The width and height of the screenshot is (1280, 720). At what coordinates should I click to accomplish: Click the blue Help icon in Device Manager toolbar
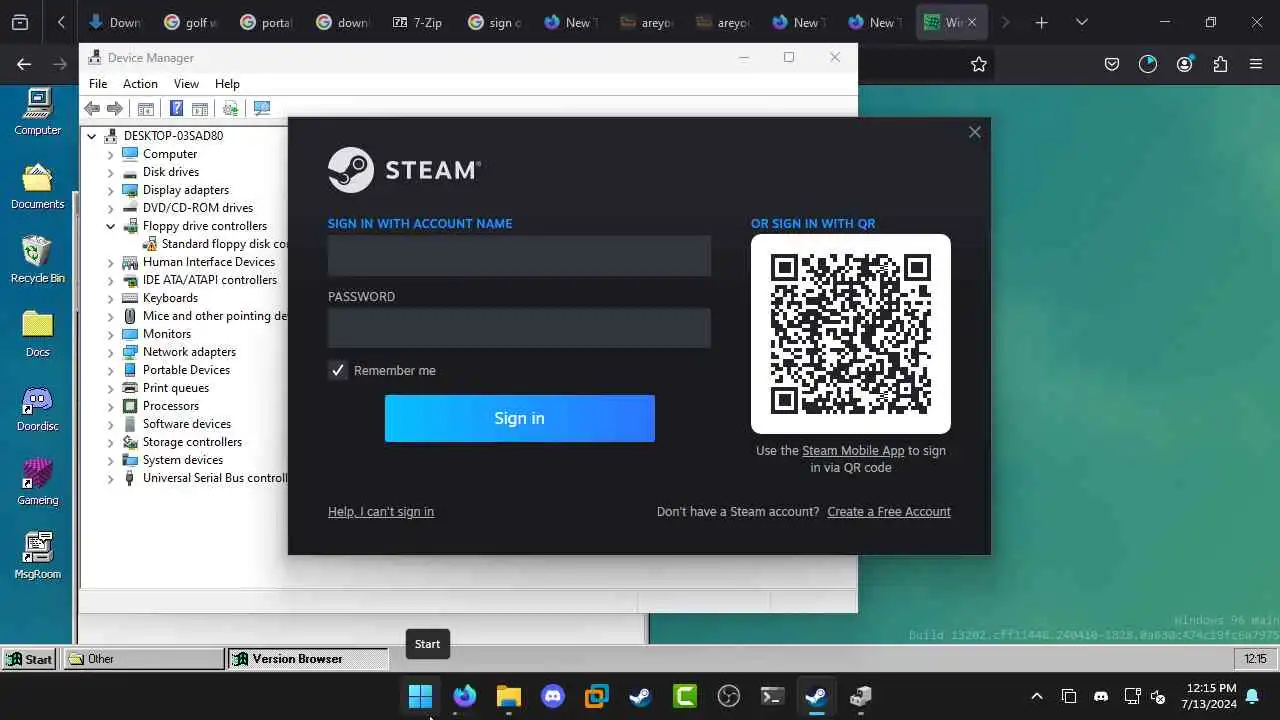[x=176, y=108]
